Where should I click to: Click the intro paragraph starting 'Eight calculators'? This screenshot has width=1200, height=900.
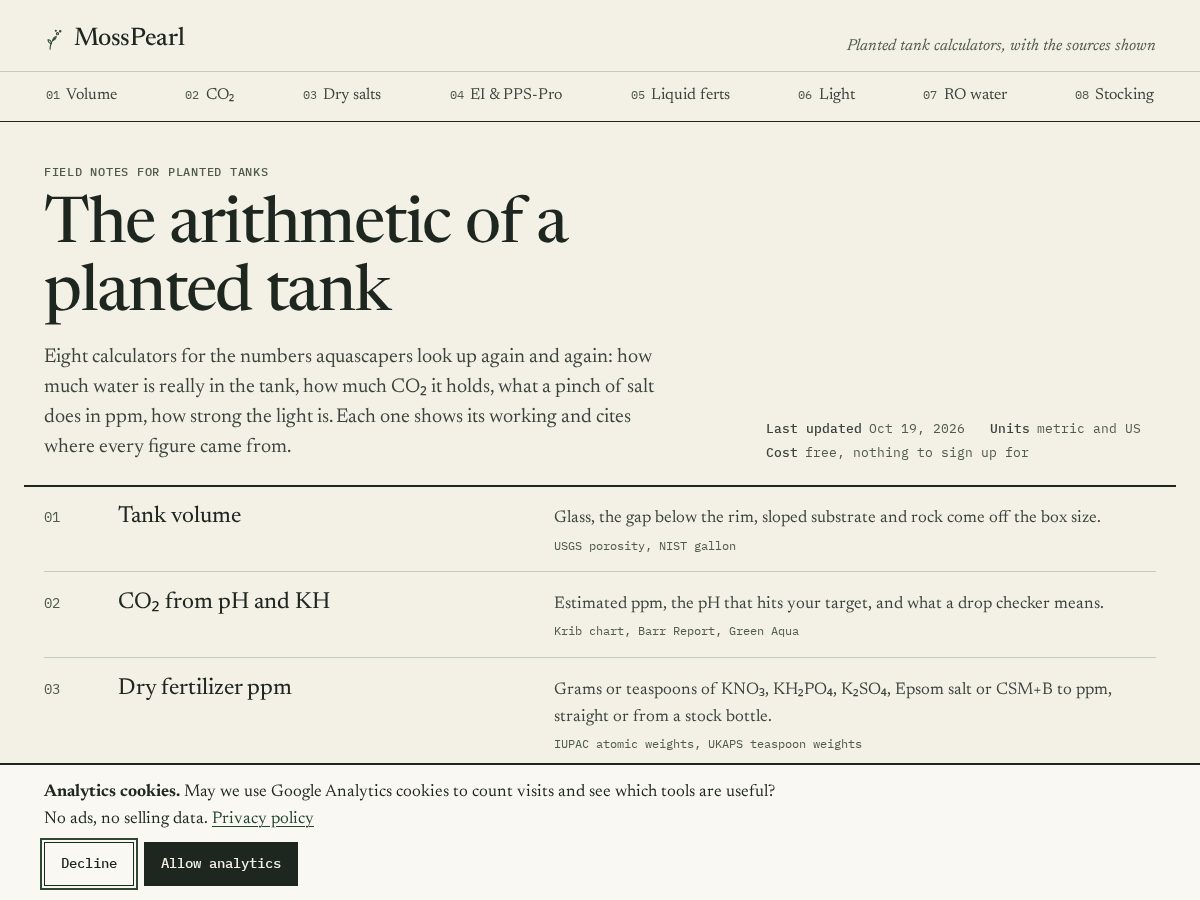(349, 401)
